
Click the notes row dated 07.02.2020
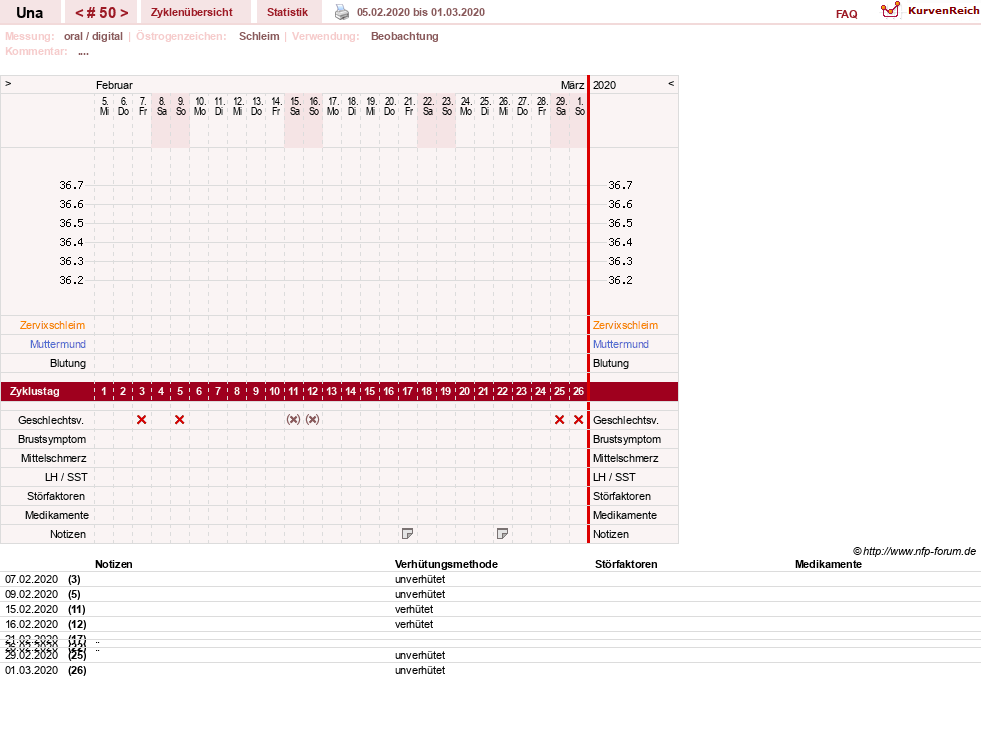[x=490, y=579]
